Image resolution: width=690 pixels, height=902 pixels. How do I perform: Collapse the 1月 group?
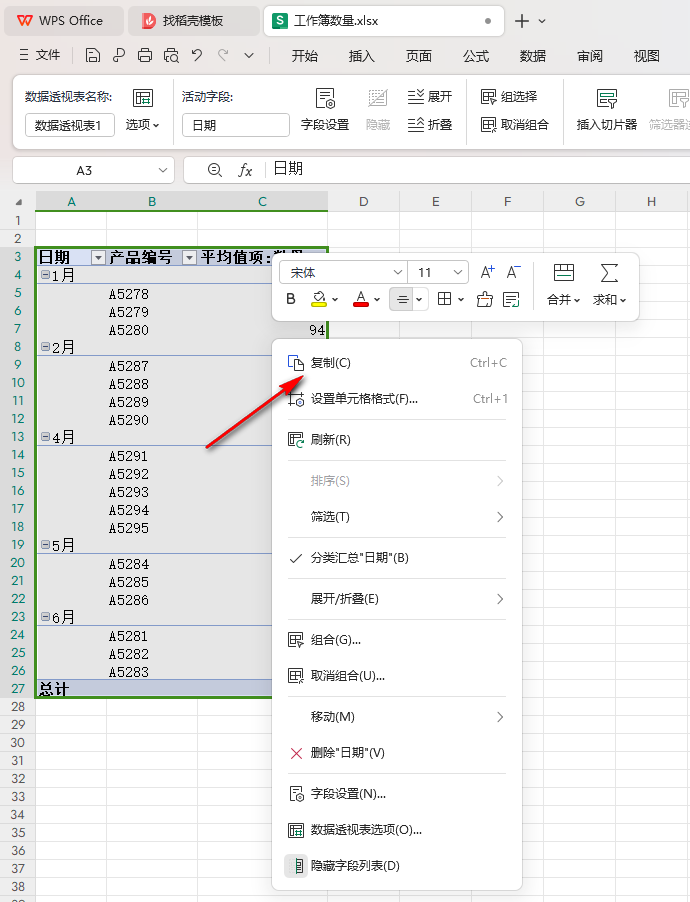pyautogui.click(x=45, y=275)
